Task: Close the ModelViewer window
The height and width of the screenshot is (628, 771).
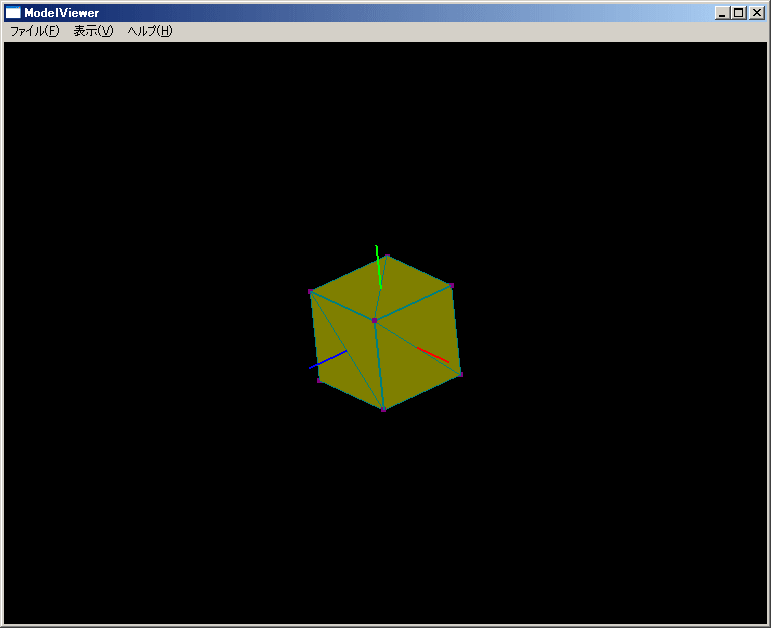Action: coord(756,13)
